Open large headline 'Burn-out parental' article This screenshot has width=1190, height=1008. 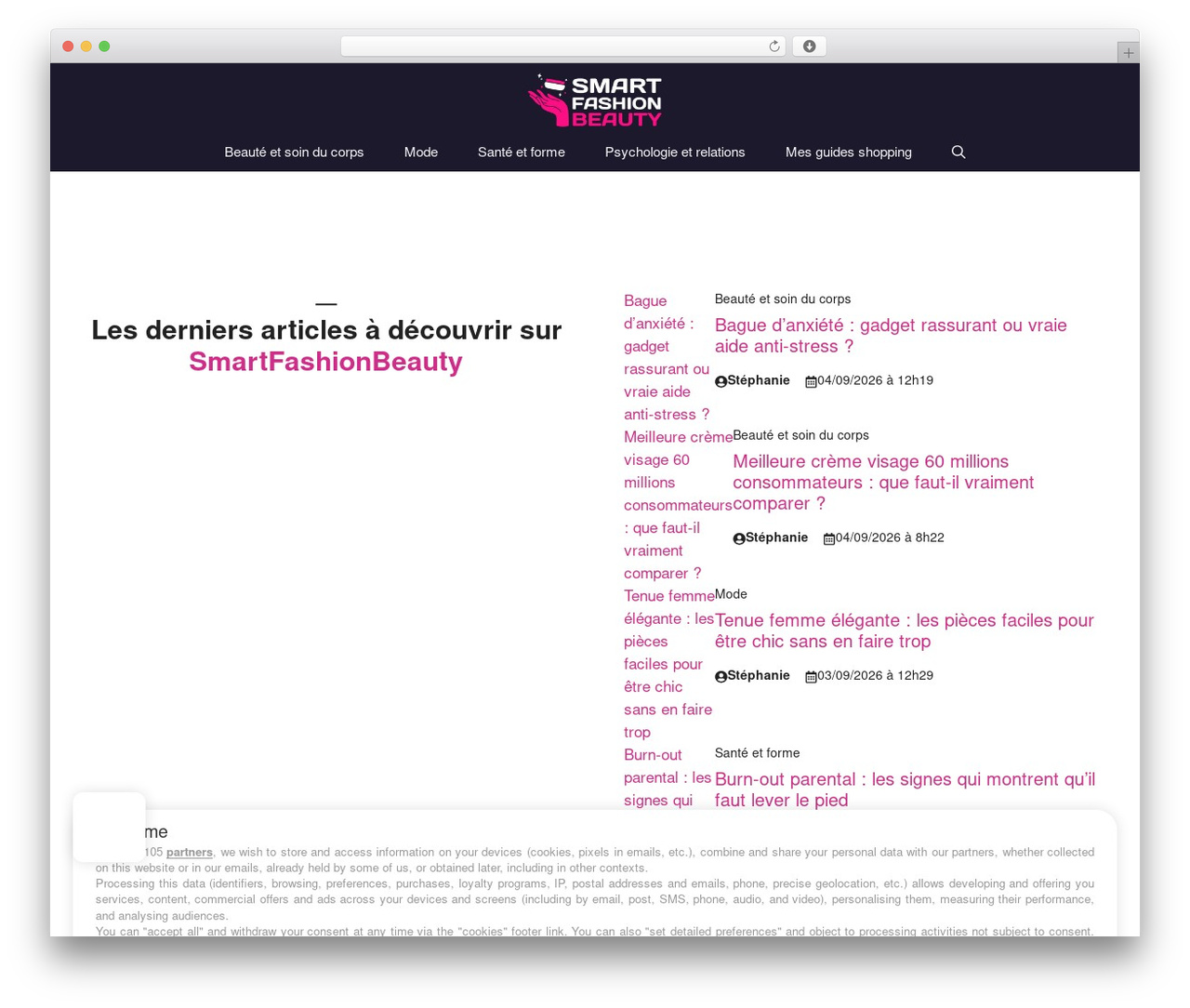pyautogui.click(x=905, y=789)
